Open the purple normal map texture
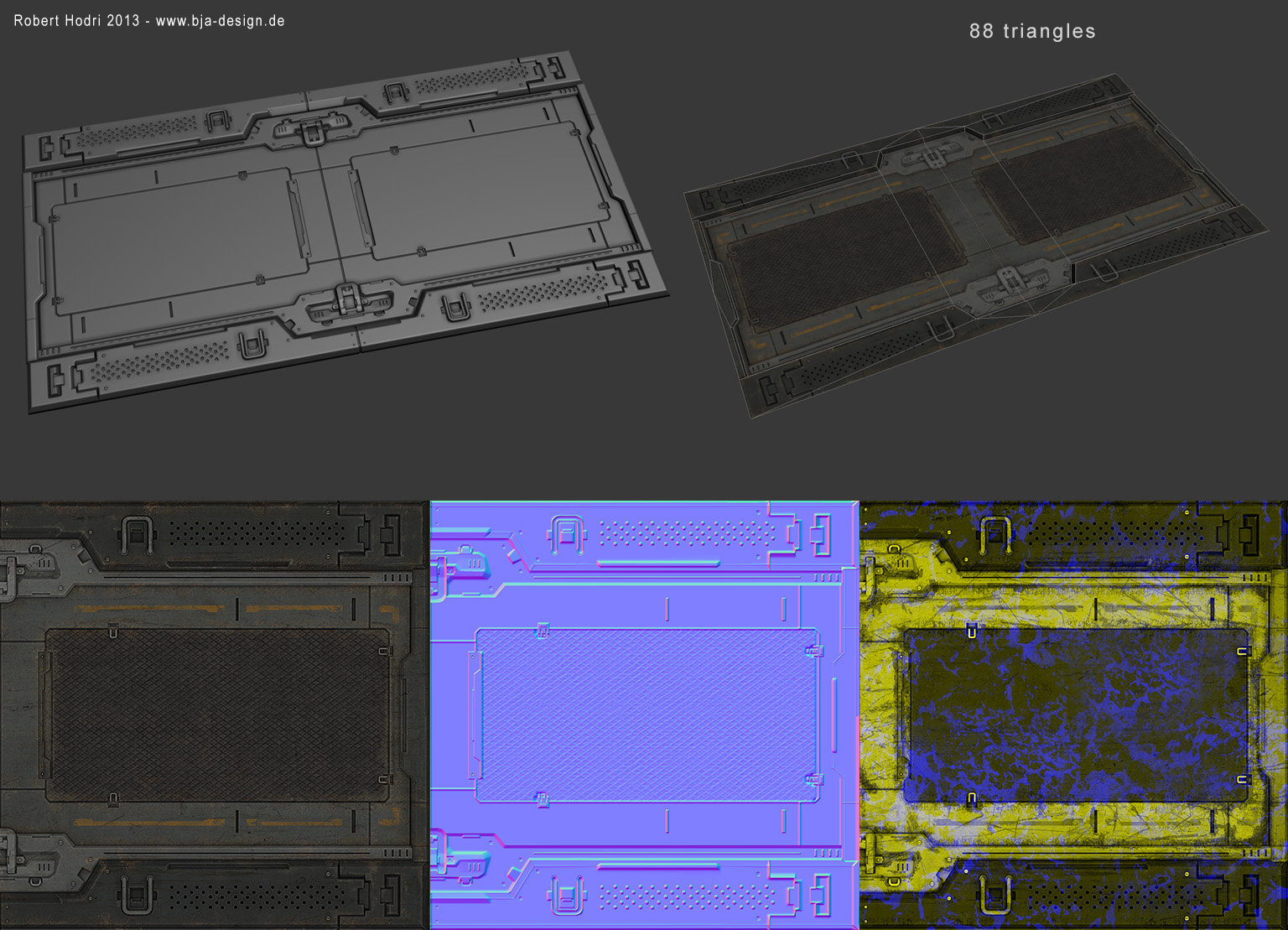Viewport: 1288px width, 930px height. [644, 715]
